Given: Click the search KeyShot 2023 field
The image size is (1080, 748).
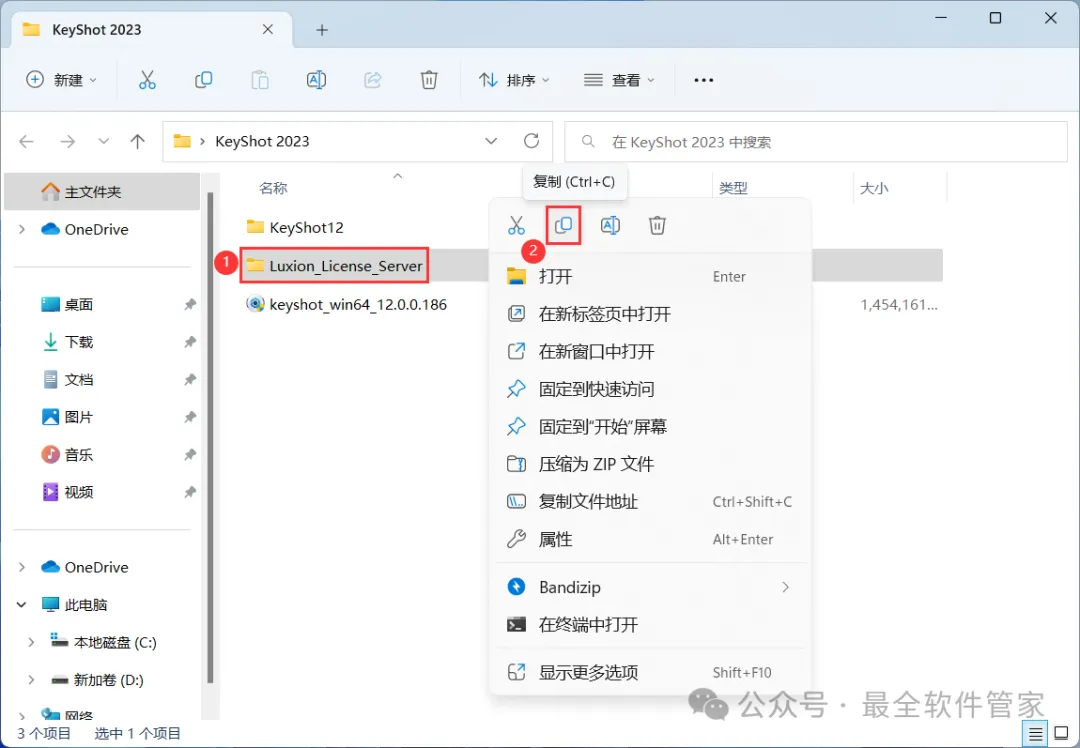Looking at the screenshot, I should (x=816, y=142).
